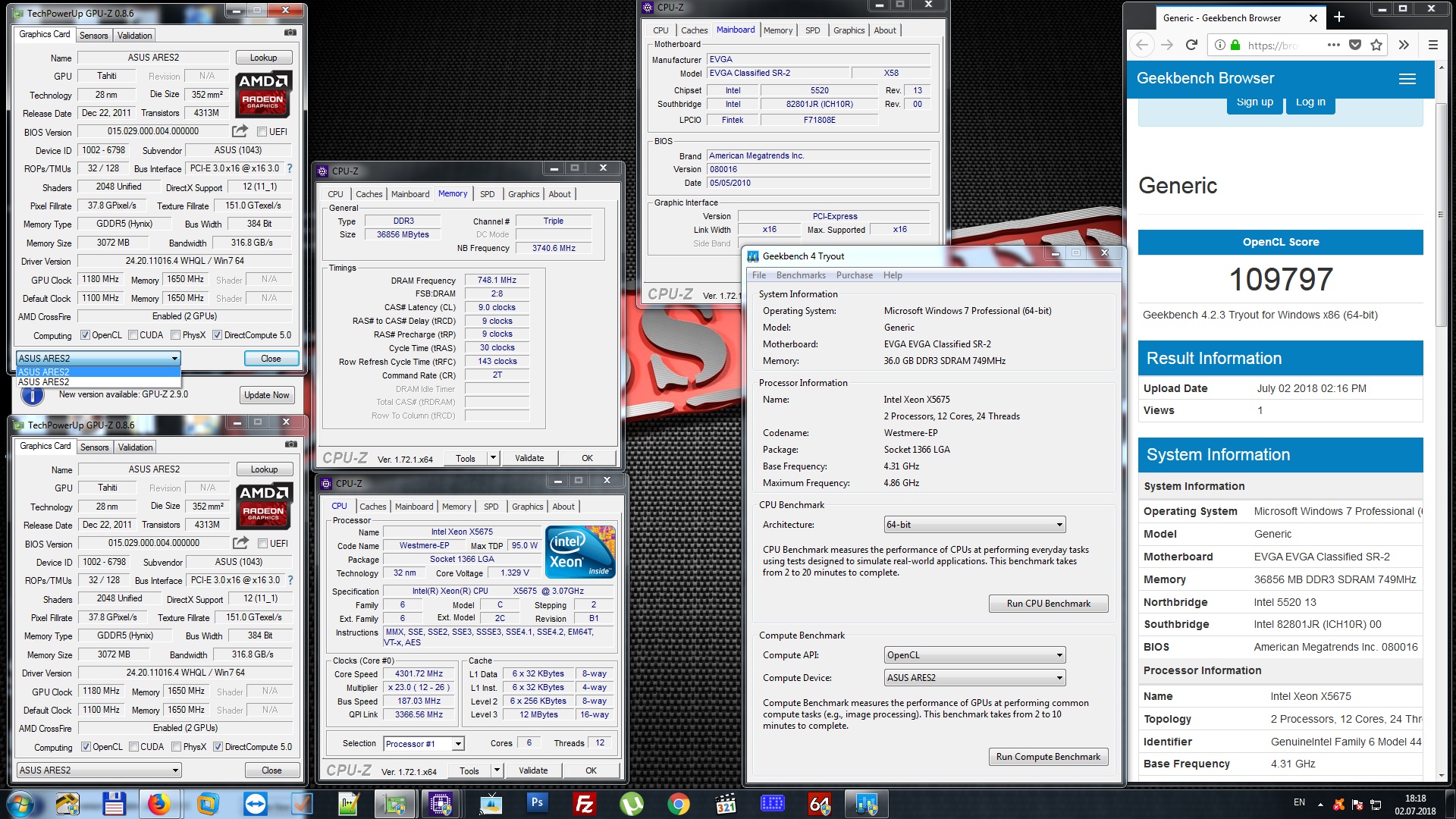Open Processor #1 selection dropdown in CPU-Z

[x=424, y=744]
